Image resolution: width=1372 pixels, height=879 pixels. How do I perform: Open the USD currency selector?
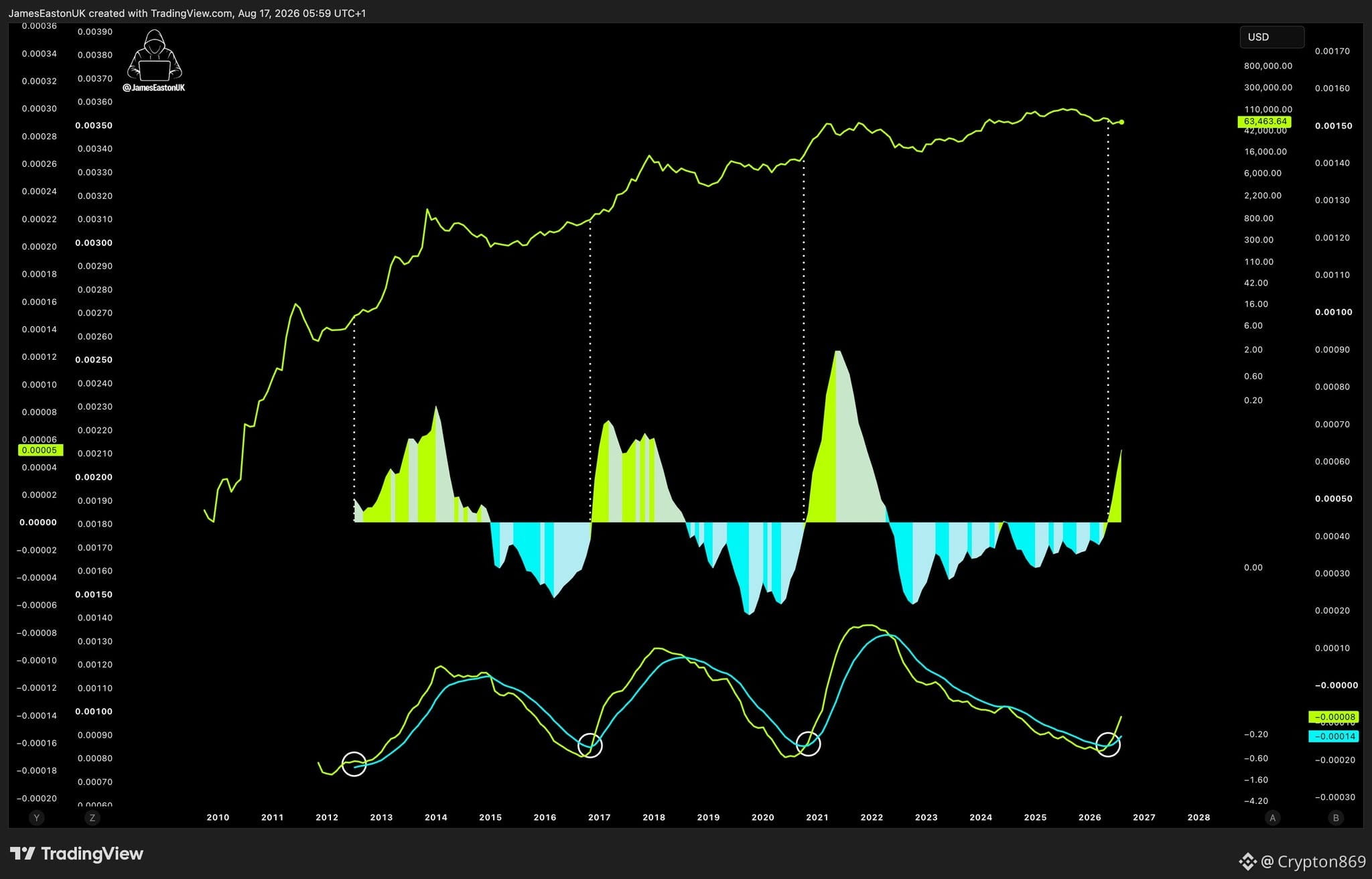click(x=1272, y=37)
